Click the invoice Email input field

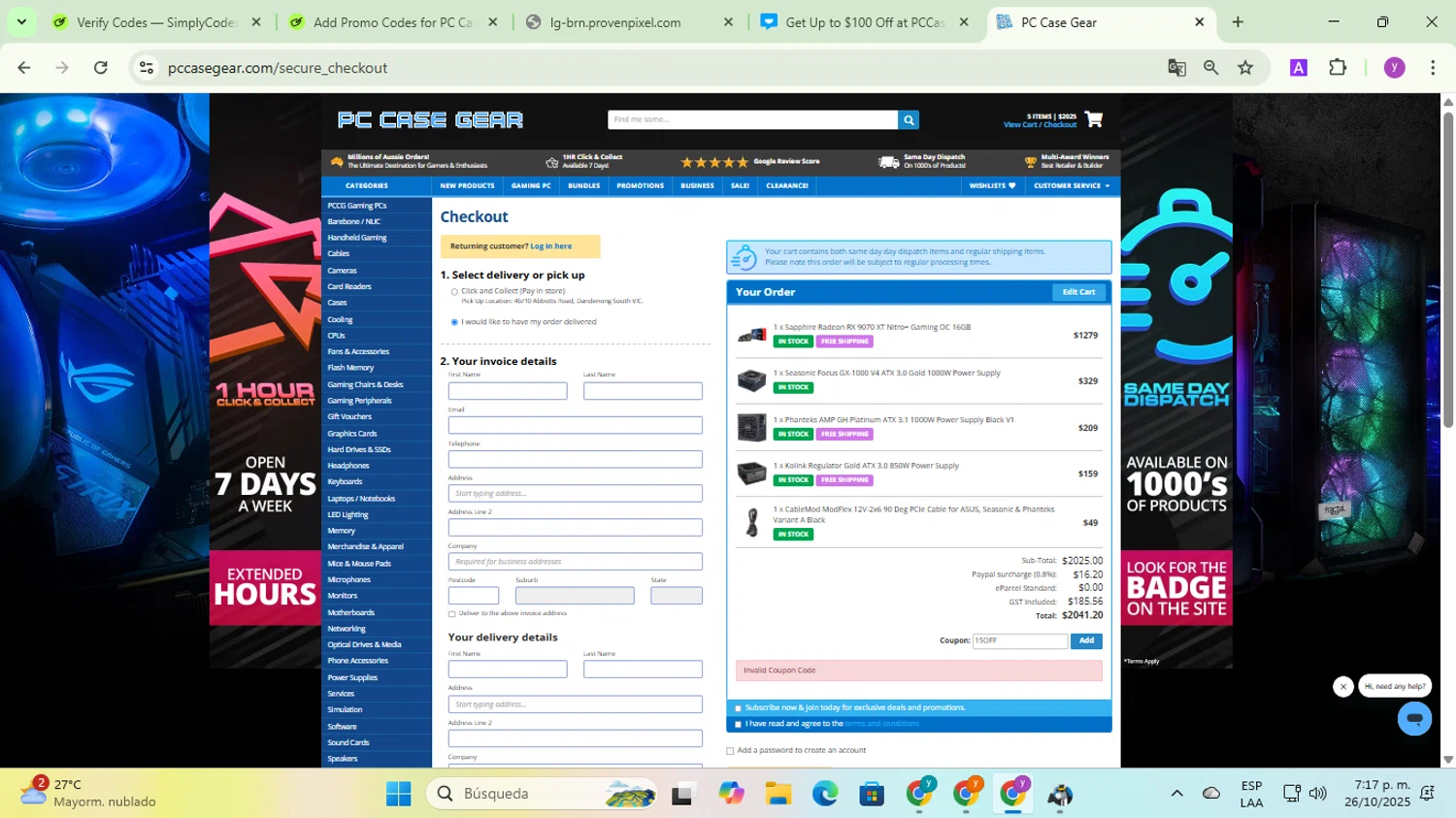(575, 425)
